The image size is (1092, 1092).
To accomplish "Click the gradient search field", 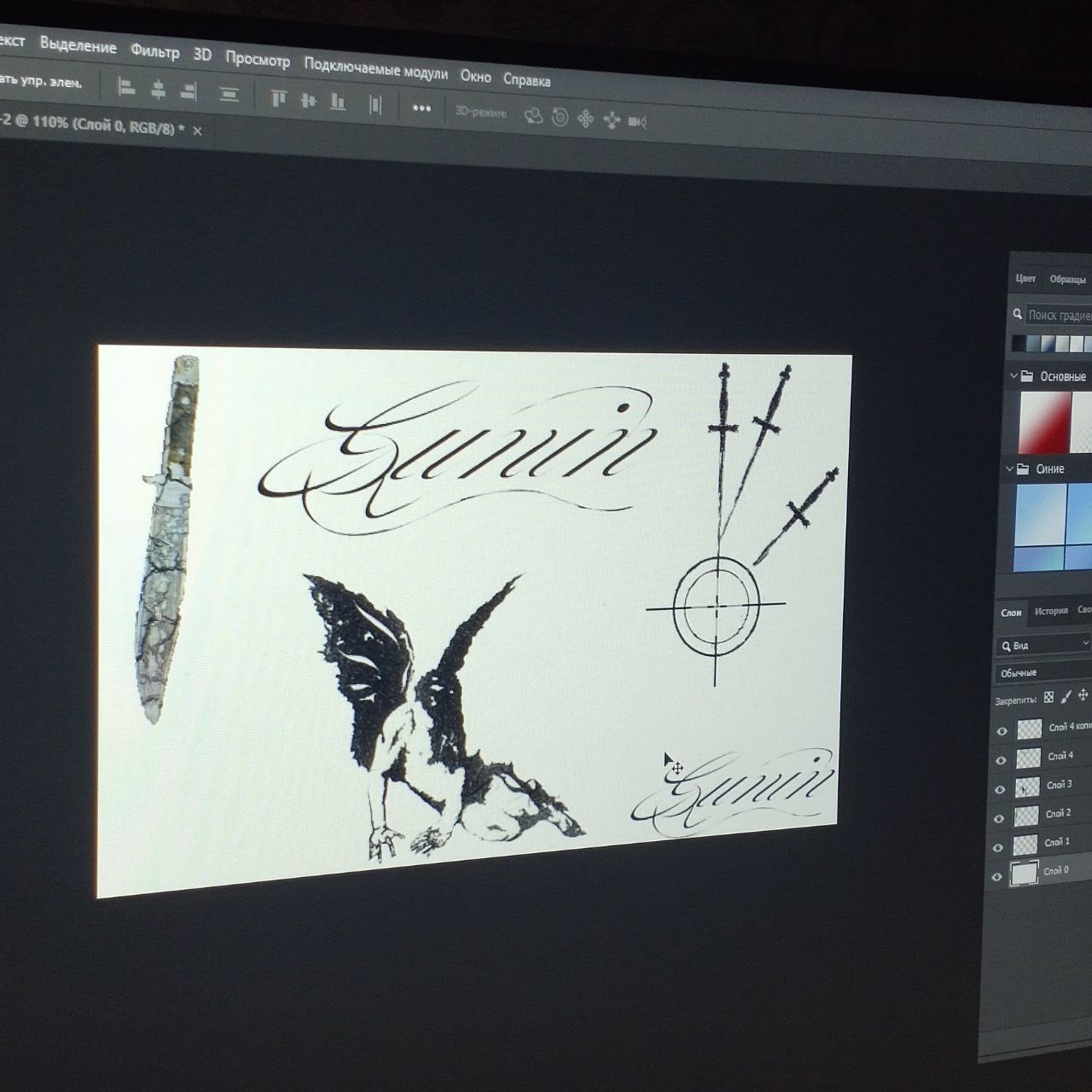I will click(x=1059, y=315).
